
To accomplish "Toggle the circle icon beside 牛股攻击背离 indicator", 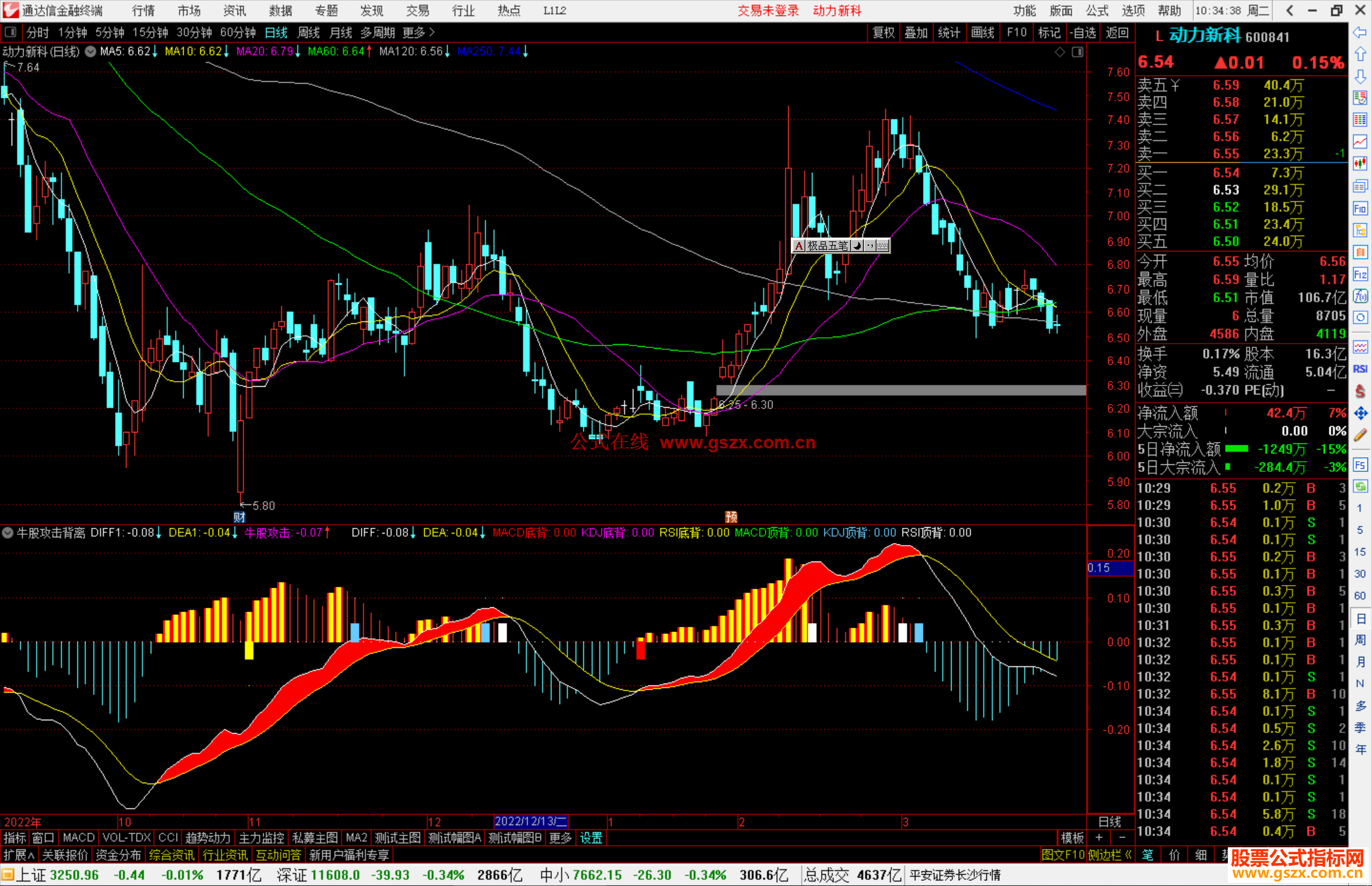I will tap(8, 533).
